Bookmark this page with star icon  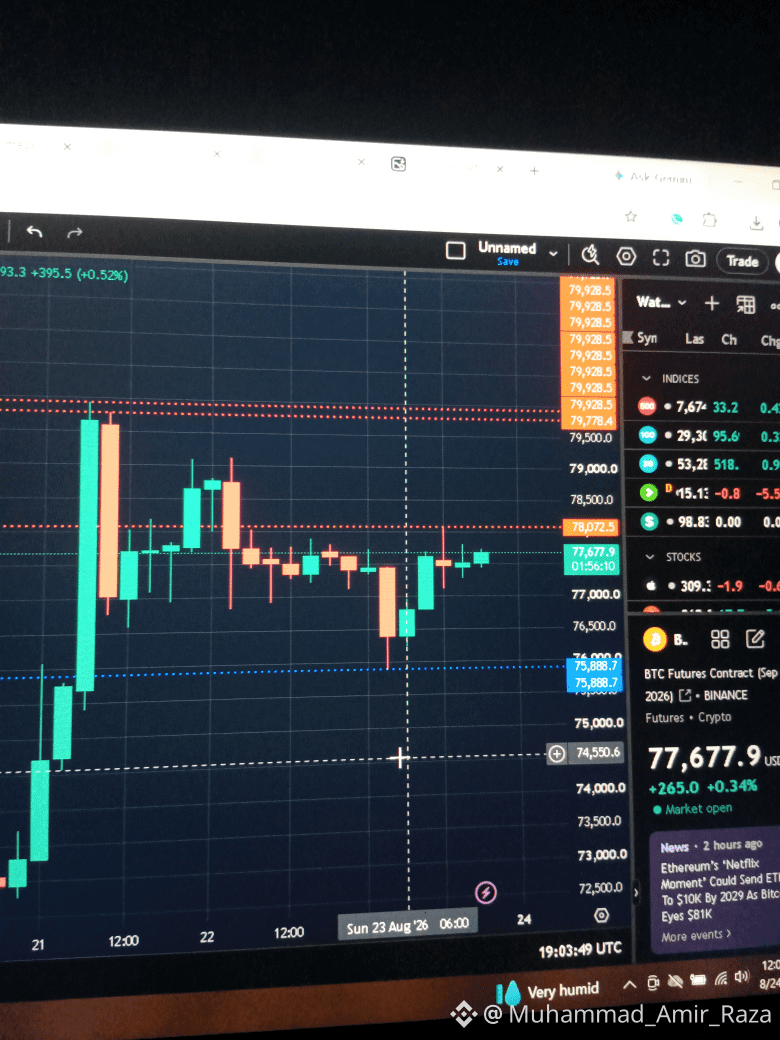pos(631,216)
